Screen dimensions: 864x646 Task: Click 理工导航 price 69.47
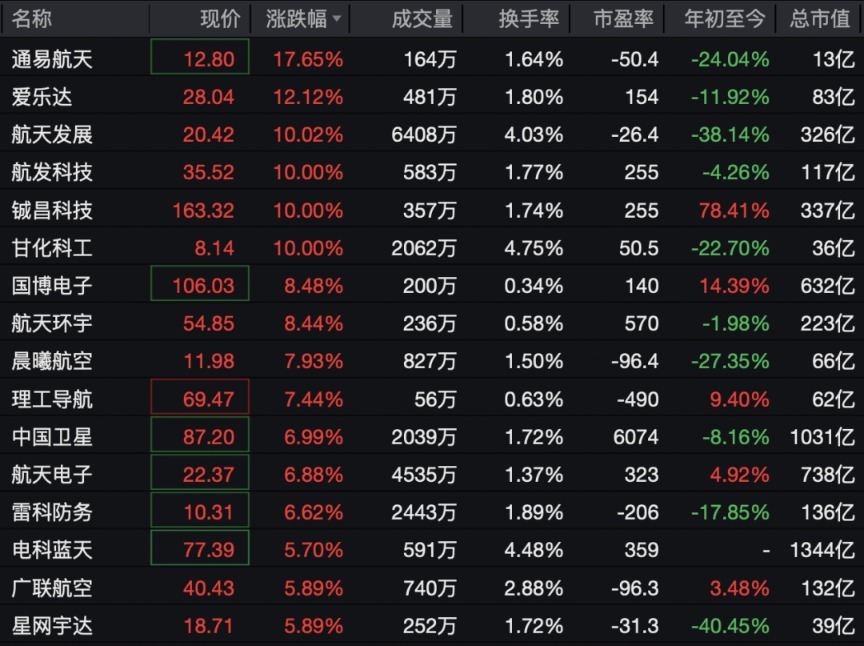tap(209, 399)
